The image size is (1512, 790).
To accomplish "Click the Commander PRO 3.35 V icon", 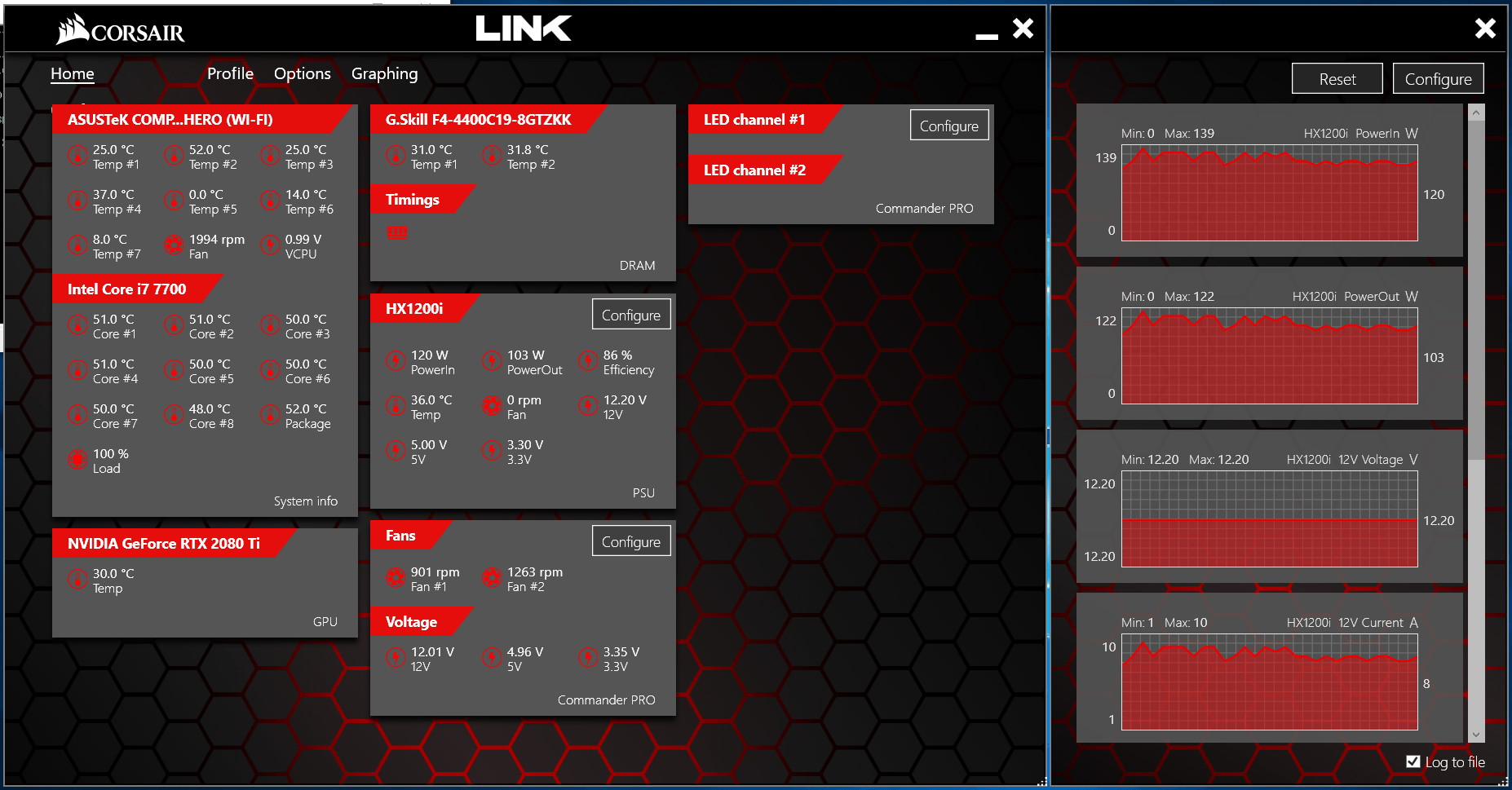I will (588, 657).
